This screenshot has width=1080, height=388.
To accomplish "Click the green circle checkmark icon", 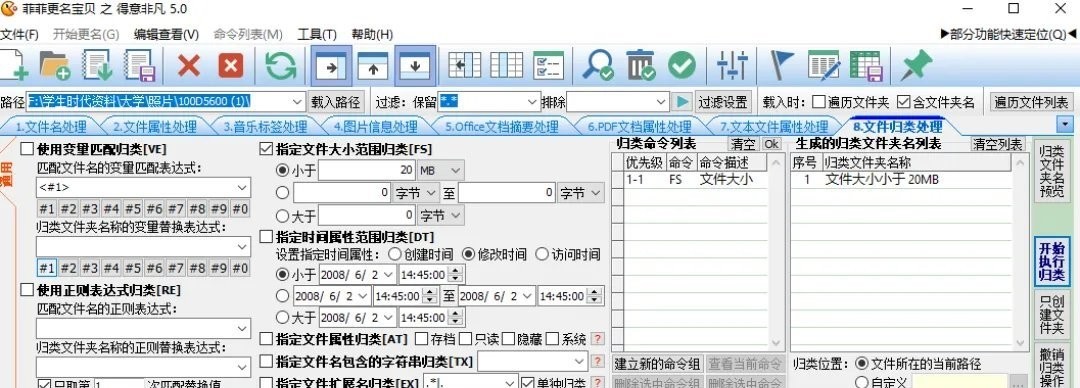I will [x=682, y=66].
